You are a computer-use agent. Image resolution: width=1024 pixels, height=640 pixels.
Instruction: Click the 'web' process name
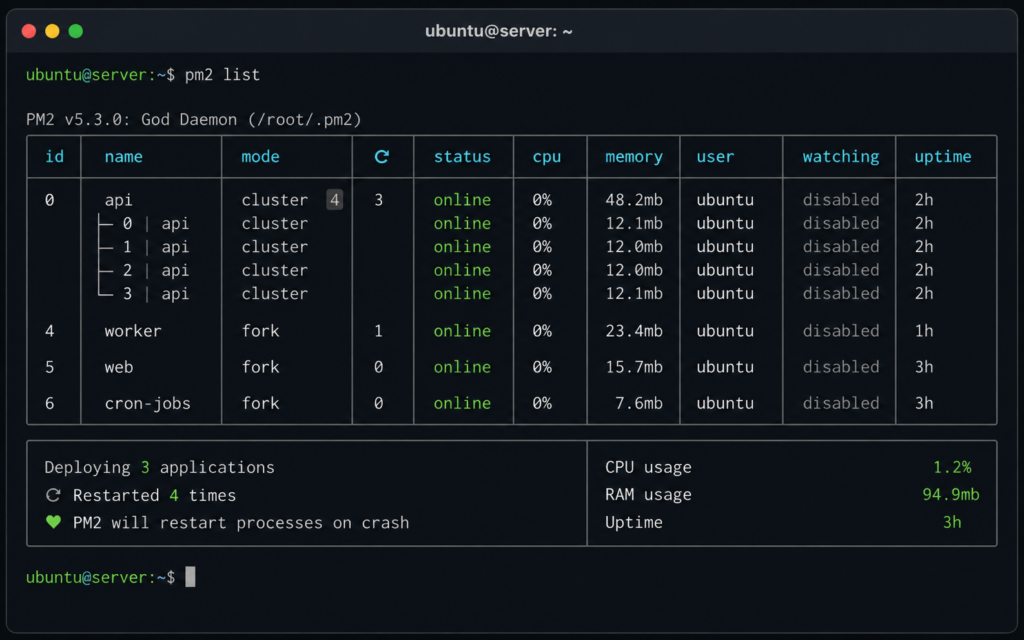tap(119, 367)
